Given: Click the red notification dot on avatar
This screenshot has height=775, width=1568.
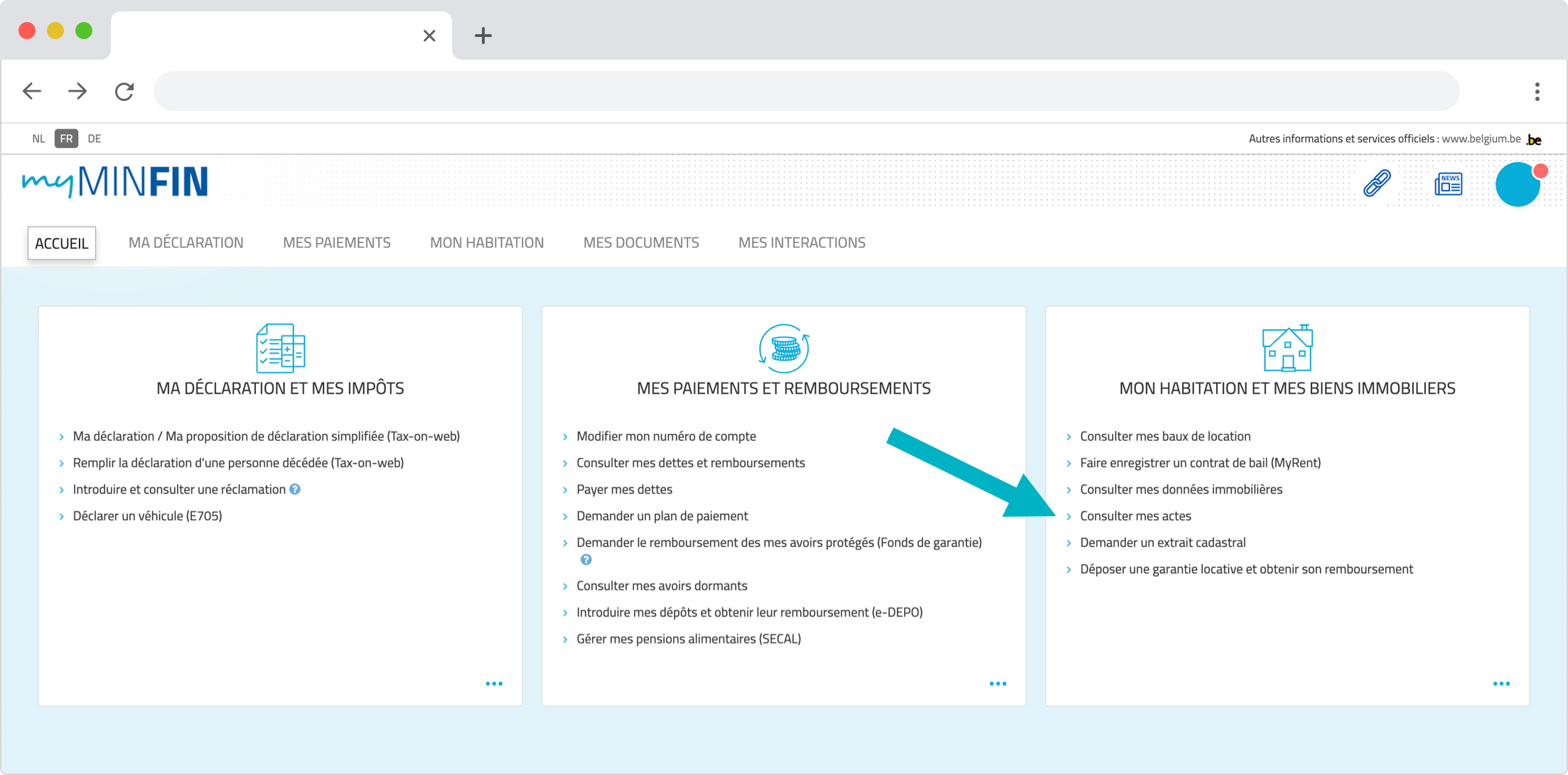Looking at the screenshot, I should click(1540, 171).
